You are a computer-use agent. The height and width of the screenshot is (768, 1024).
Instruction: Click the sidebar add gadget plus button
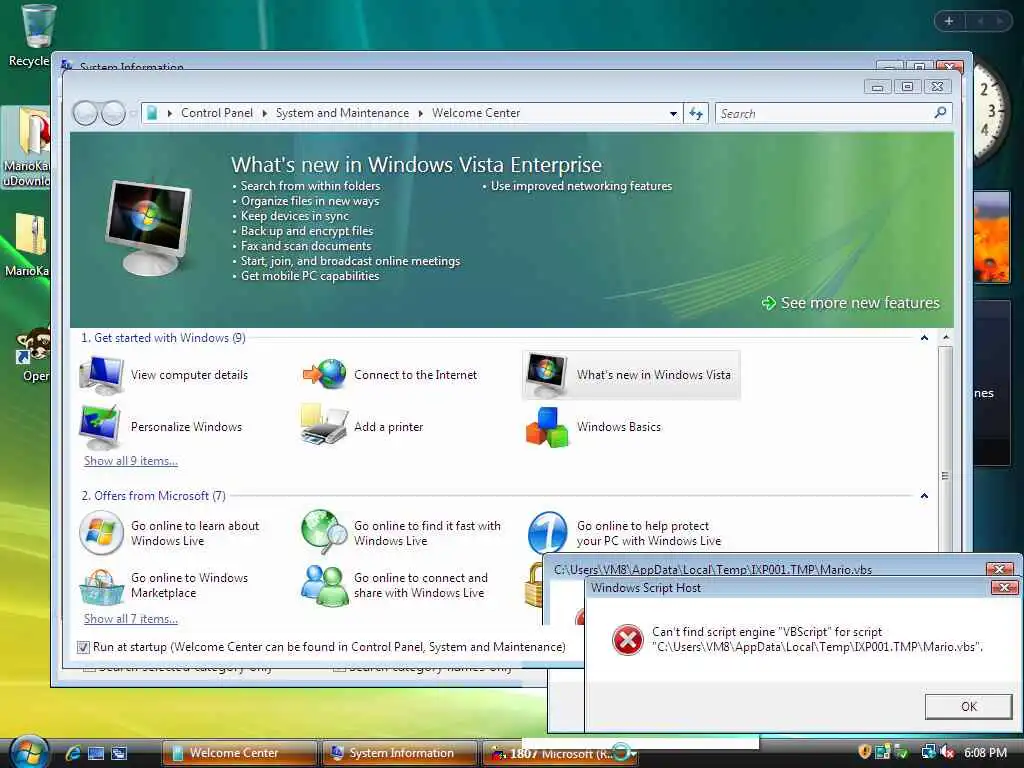949,21
